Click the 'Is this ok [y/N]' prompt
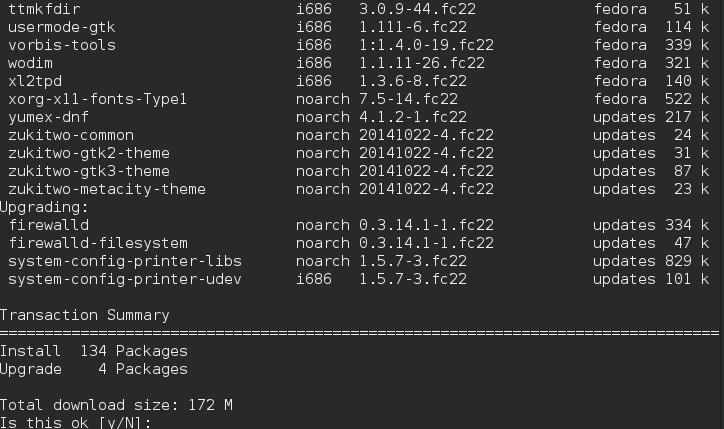The image size is (724, 429). click(75, 423)
